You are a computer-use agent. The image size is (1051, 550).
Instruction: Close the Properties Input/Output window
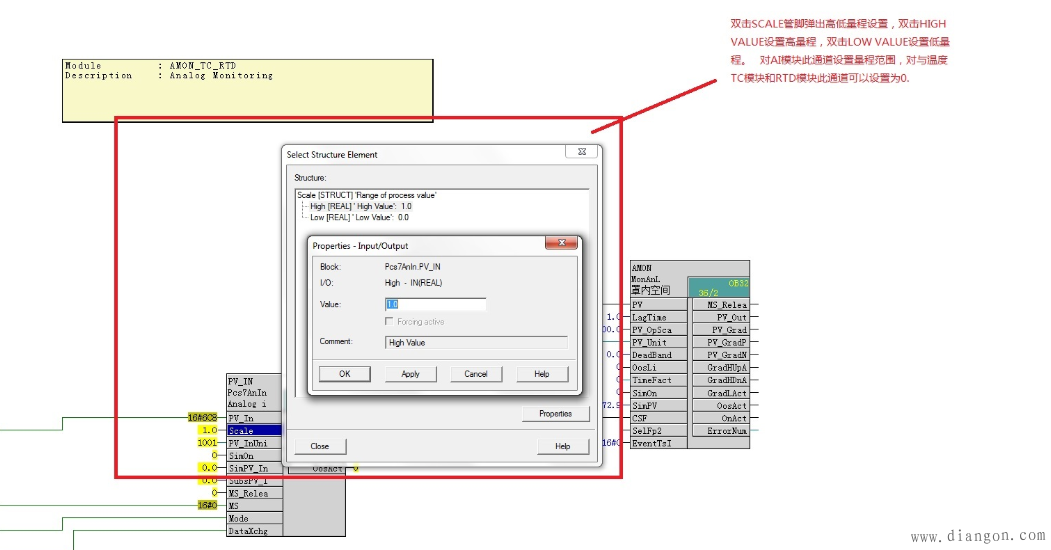click(561, 243)
